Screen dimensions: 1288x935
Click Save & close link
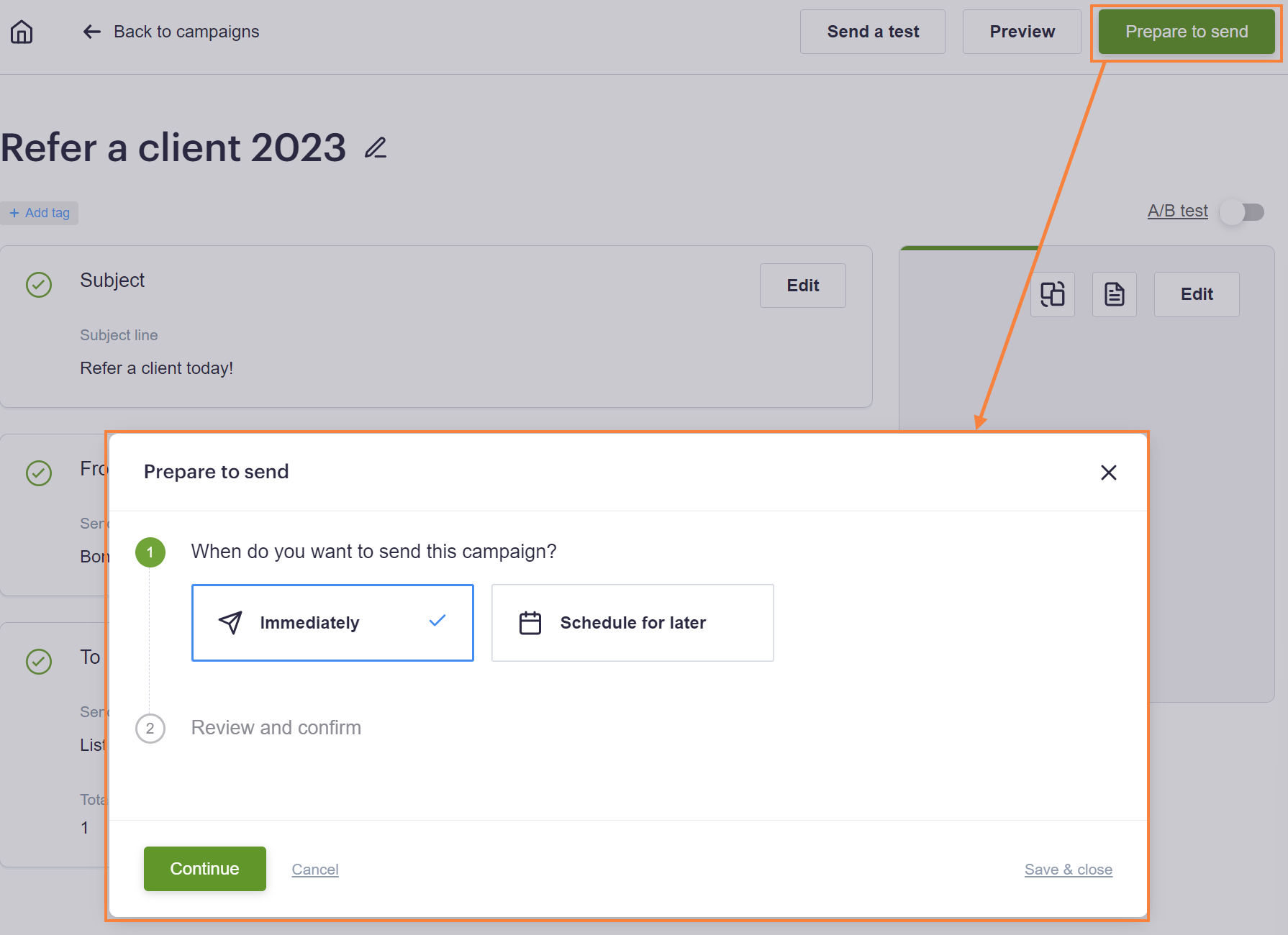[x=1069, y=870]
